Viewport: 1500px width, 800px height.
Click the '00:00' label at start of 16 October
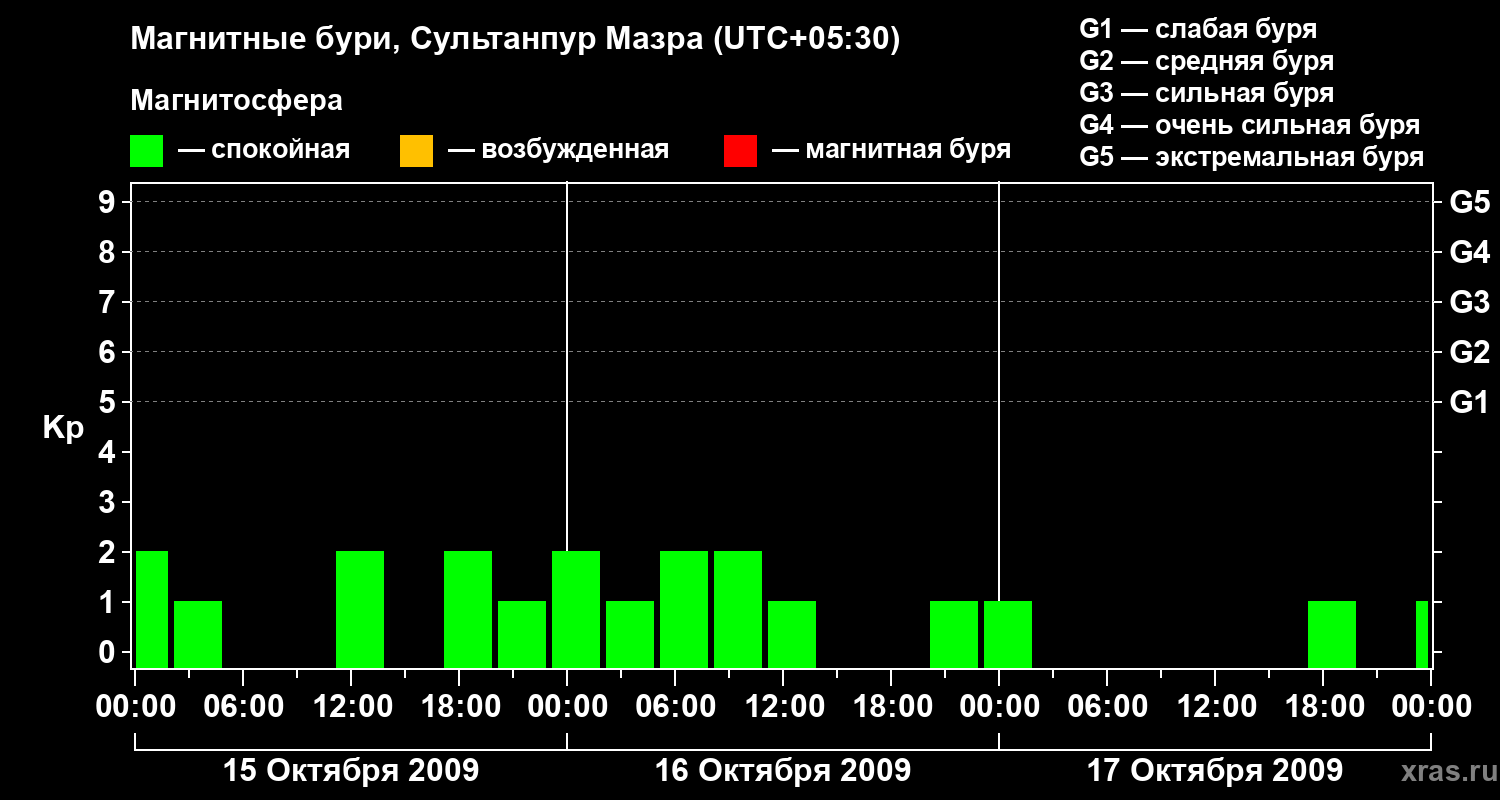tap(567, 707)
